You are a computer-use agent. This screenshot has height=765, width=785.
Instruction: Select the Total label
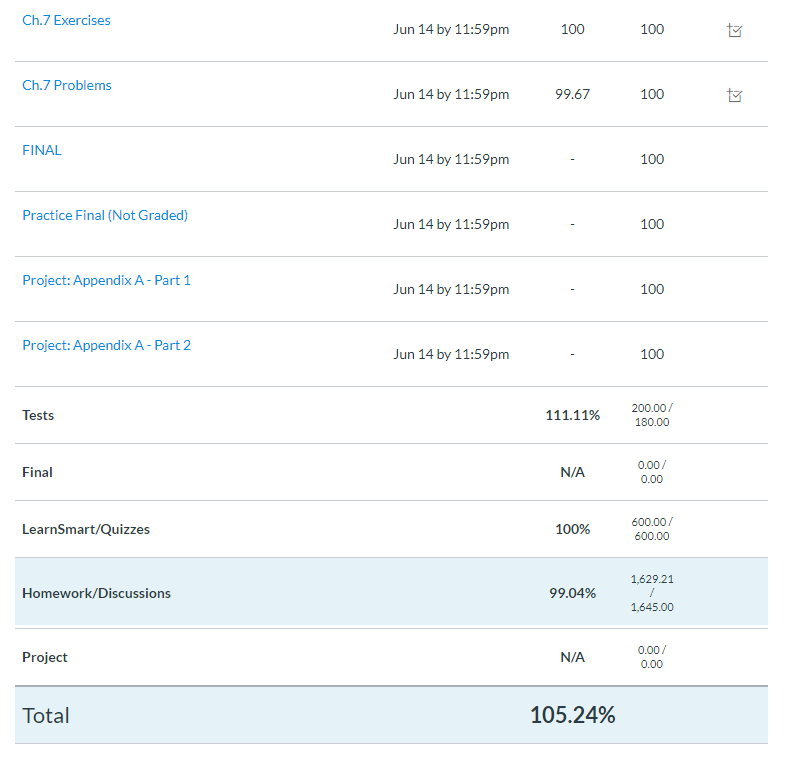46,715
